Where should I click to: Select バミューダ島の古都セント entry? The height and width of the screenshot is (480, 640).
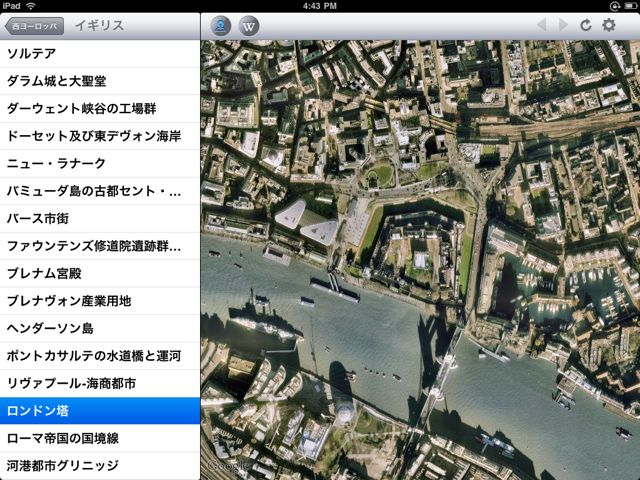click(x=100, y=191)
